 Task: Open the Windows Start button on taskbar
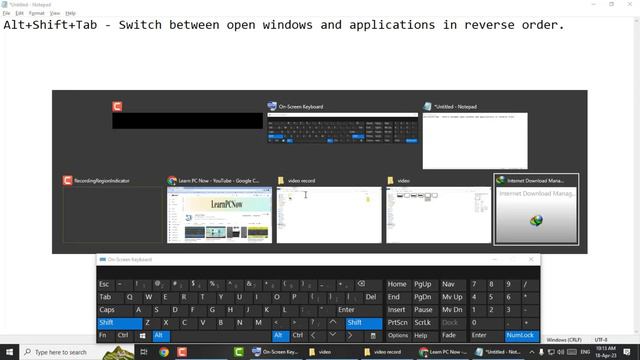(9, 352)
